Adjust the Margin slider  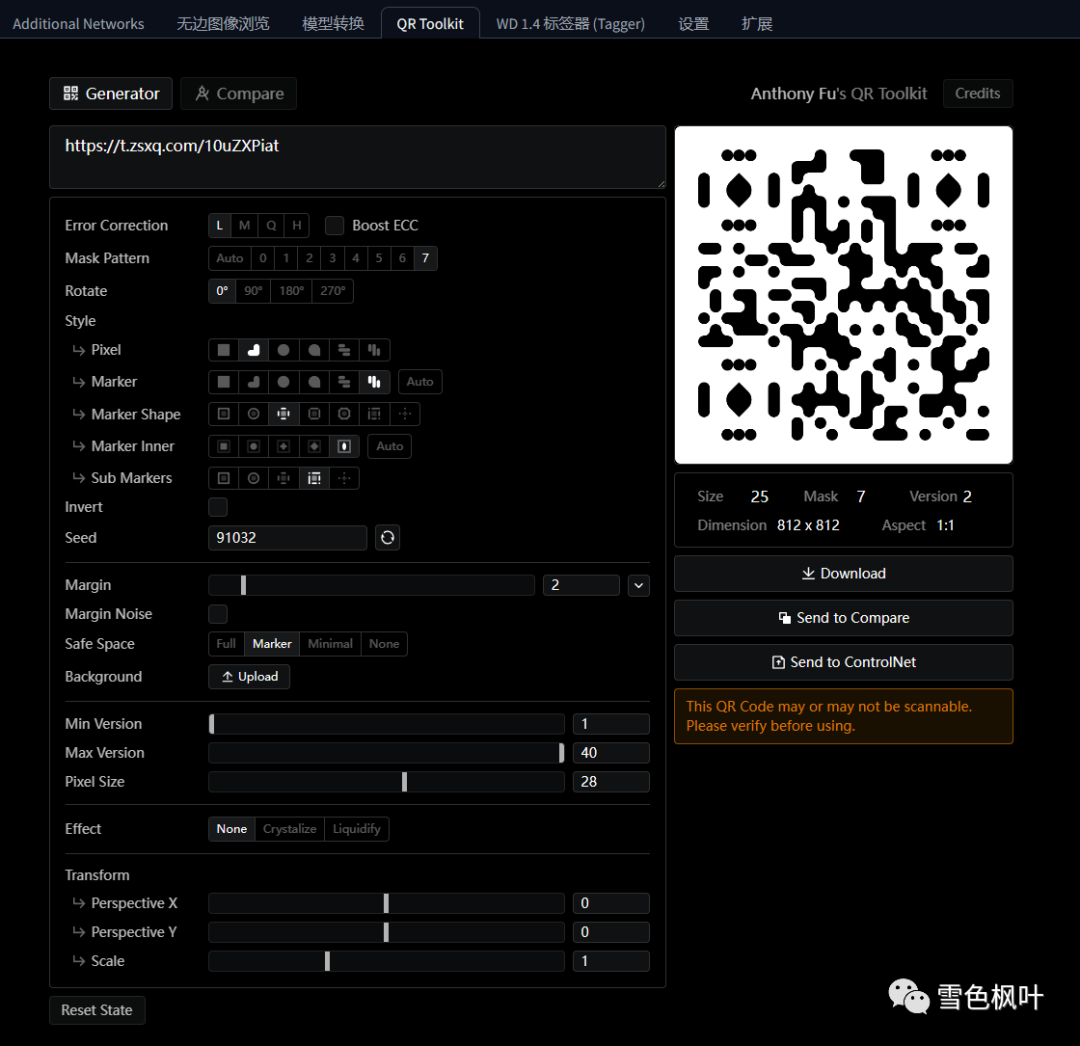(x=371, y=585)
